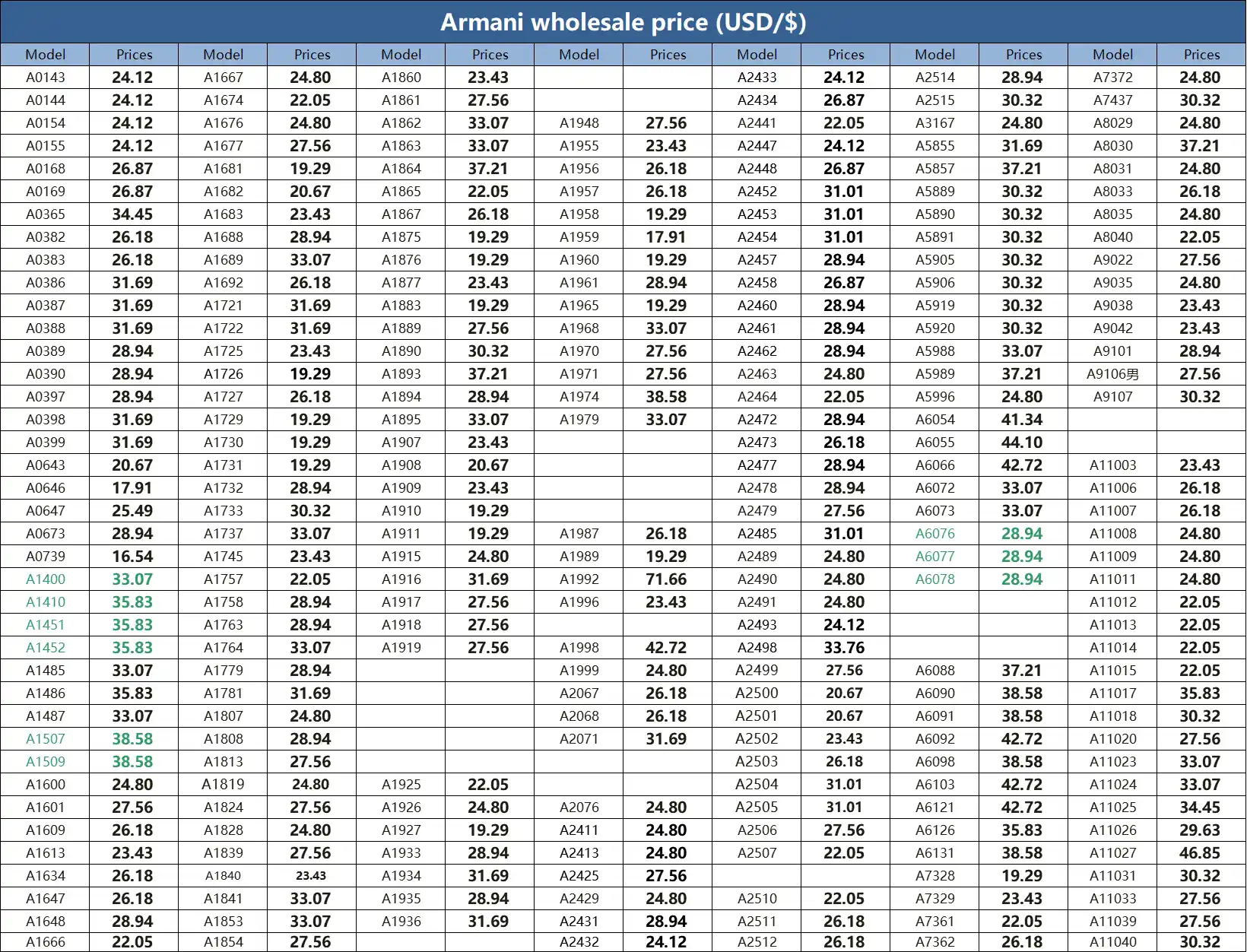The width and height of the screenshot is (1247, 952).
Task: Click model cell A1860
Action: coord(401,78)
